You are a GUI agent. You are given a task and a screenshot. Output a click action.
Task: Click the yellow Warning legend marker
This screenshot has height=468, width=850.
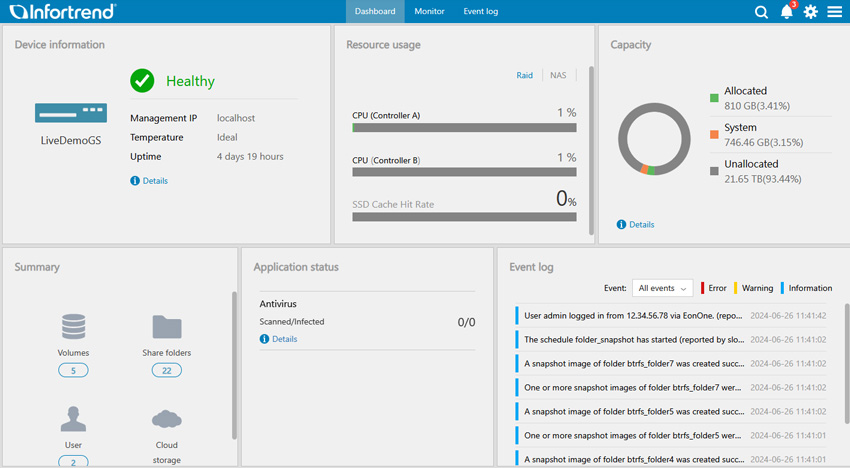pos(736,288)
